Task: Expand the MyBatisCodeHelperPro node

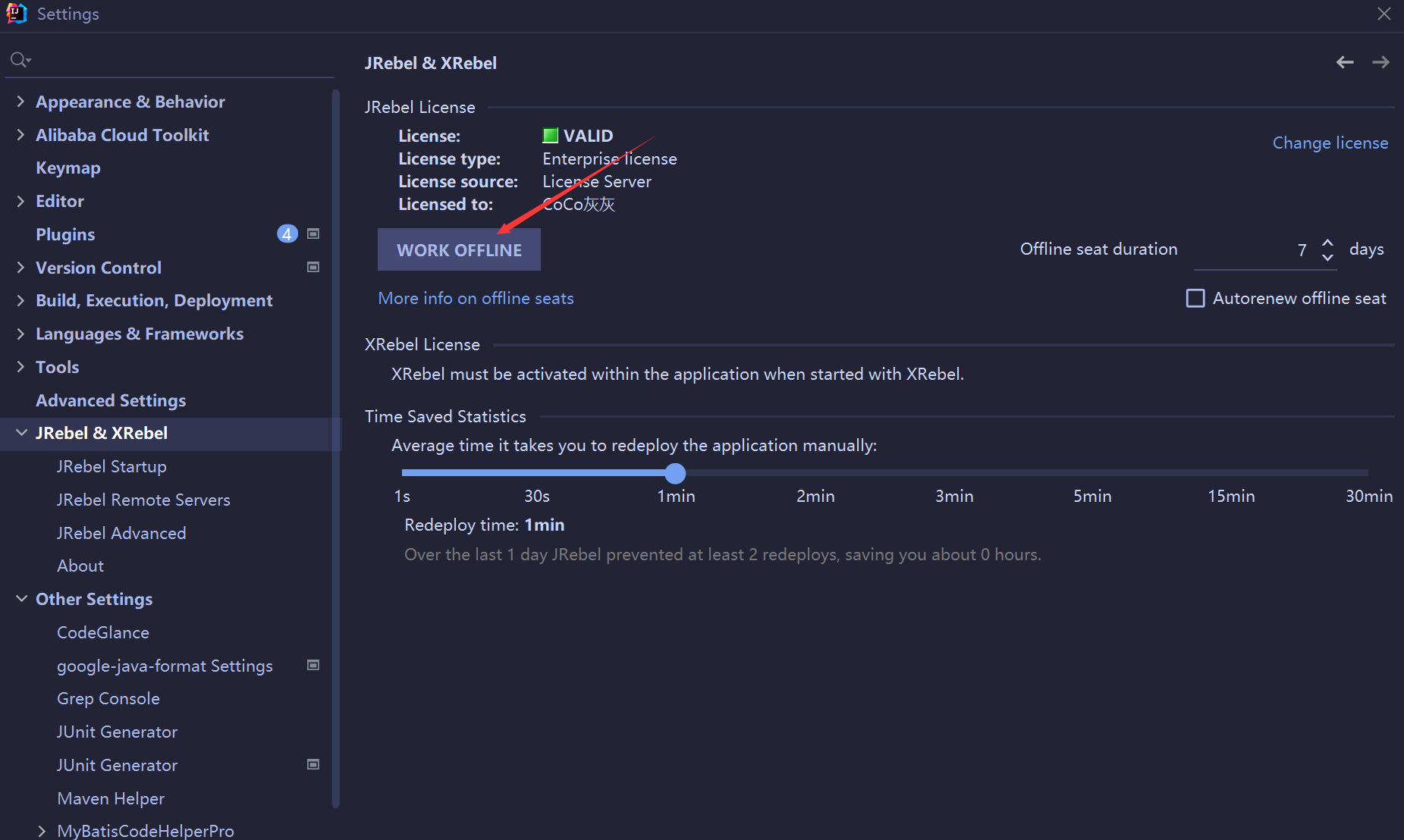Action: click(42, 831)
